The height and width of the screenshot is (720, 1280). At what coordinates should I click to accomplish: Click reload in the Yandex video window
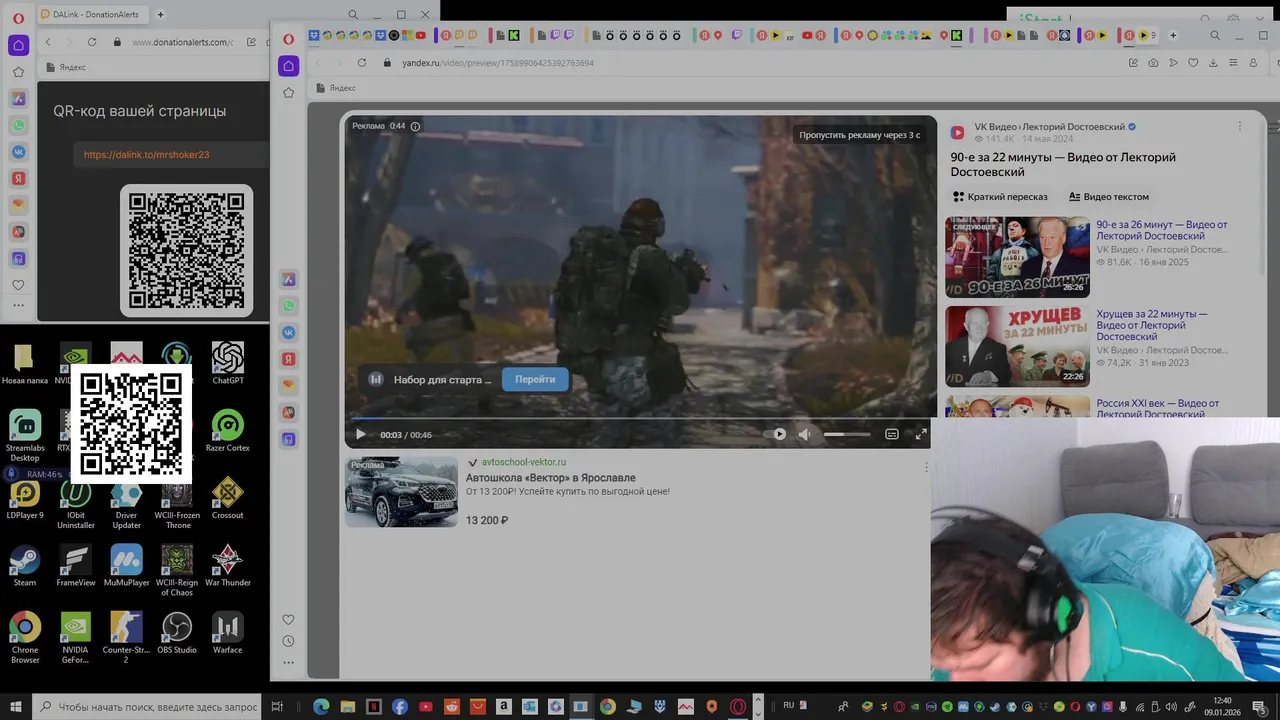[x=361, y=62]
